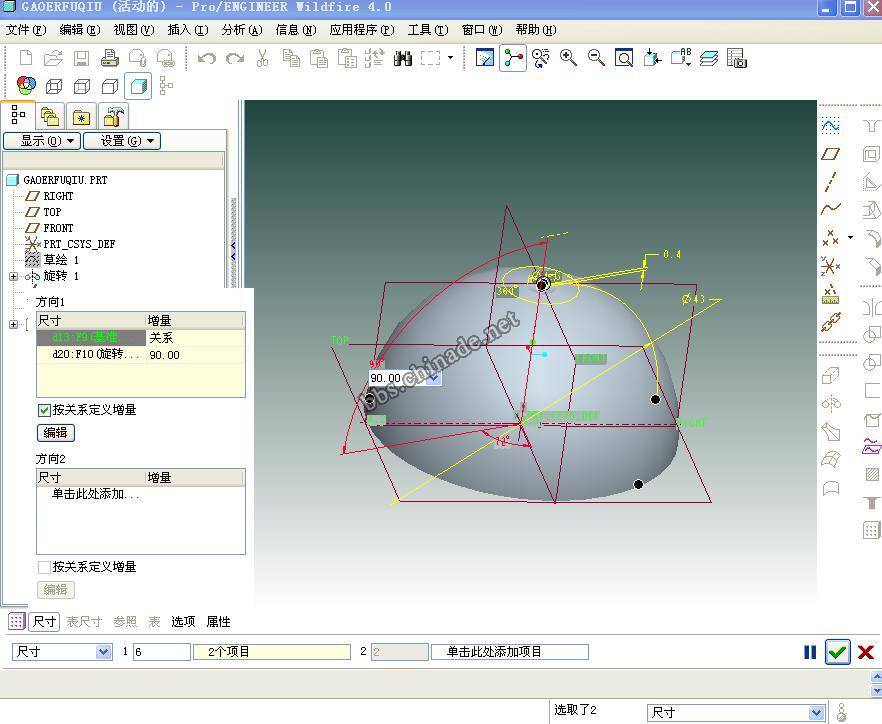882x724 pixels.
Task: Click the Save diskette icon
Action: pos(82,58)
